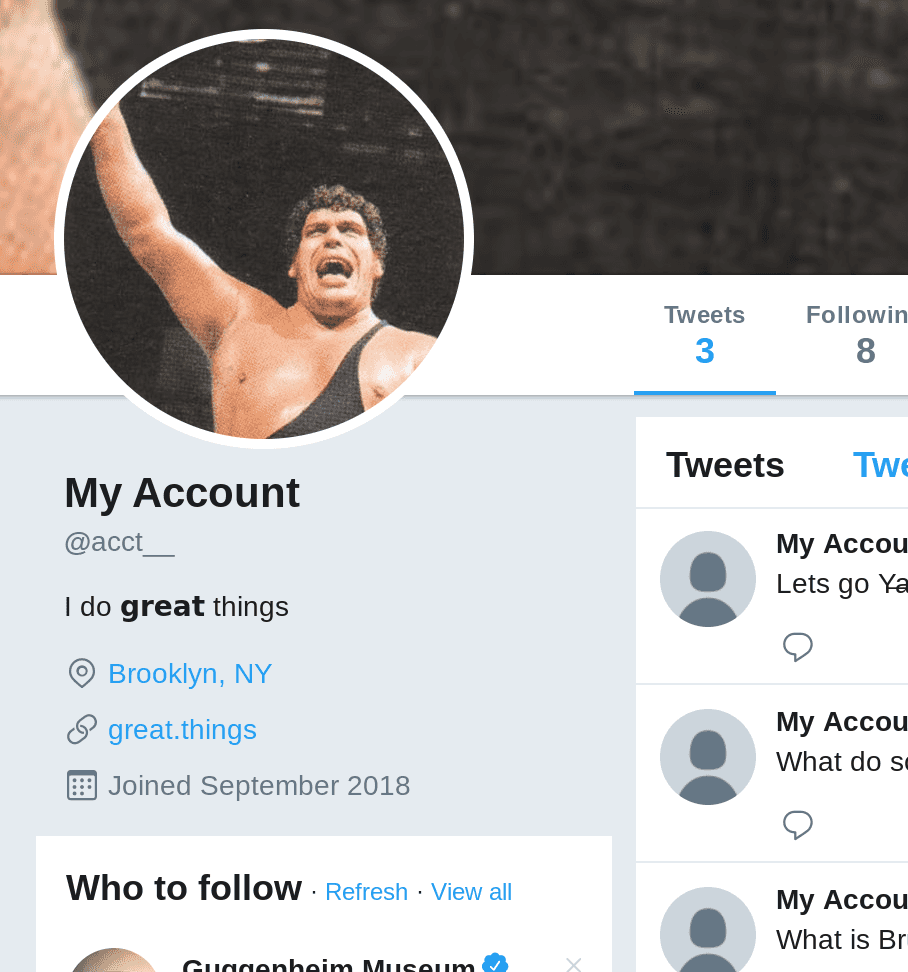Click the verified badge beside Guggenheim Museum
Viewport: 908px width, 972px height.
(494, 964)
